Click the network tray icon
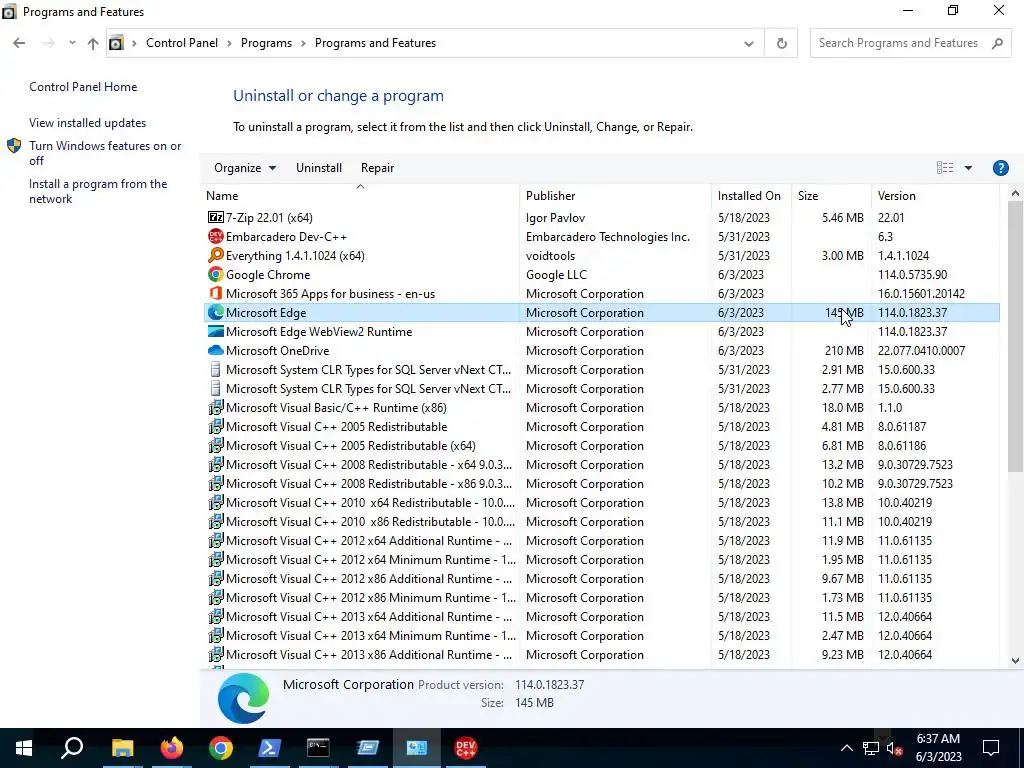 [871, 748]
